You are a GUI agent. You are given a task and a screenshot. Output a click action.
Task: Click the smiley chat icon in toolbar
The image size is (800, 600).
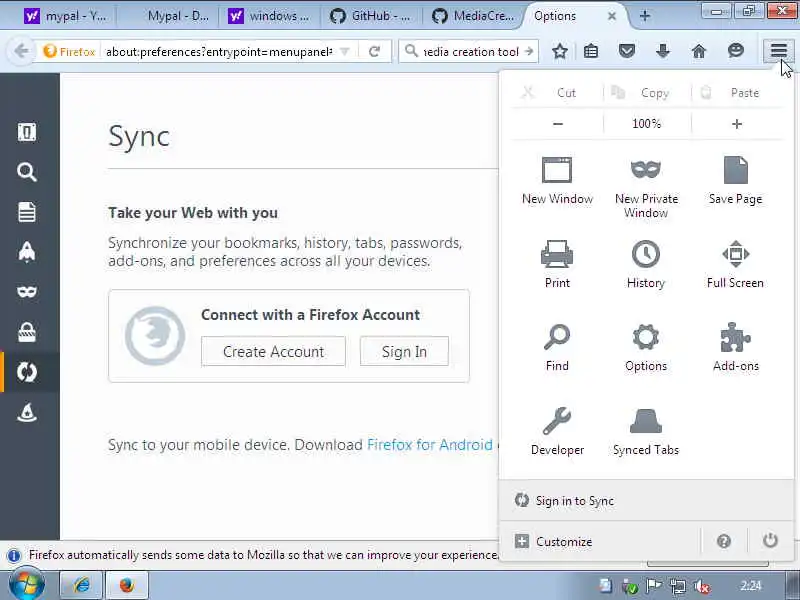735,51
